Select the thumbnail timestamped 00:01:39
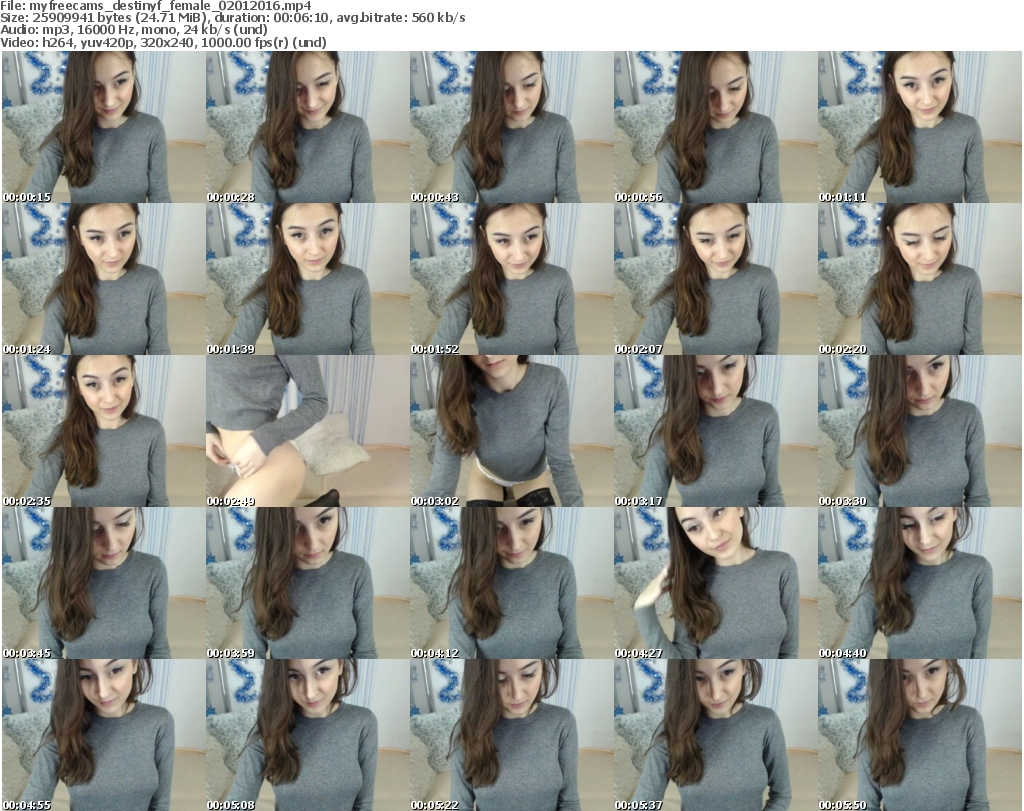The height and width of the screenshot is (811, 1024). tap(308, 279)
